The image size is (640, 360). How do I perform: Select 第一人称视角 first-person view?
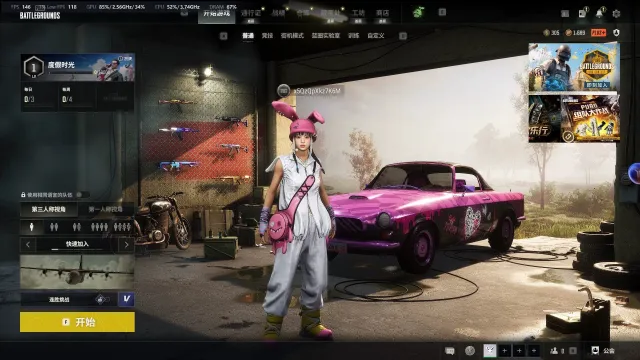pyautogui.click(x=106, y=209)
